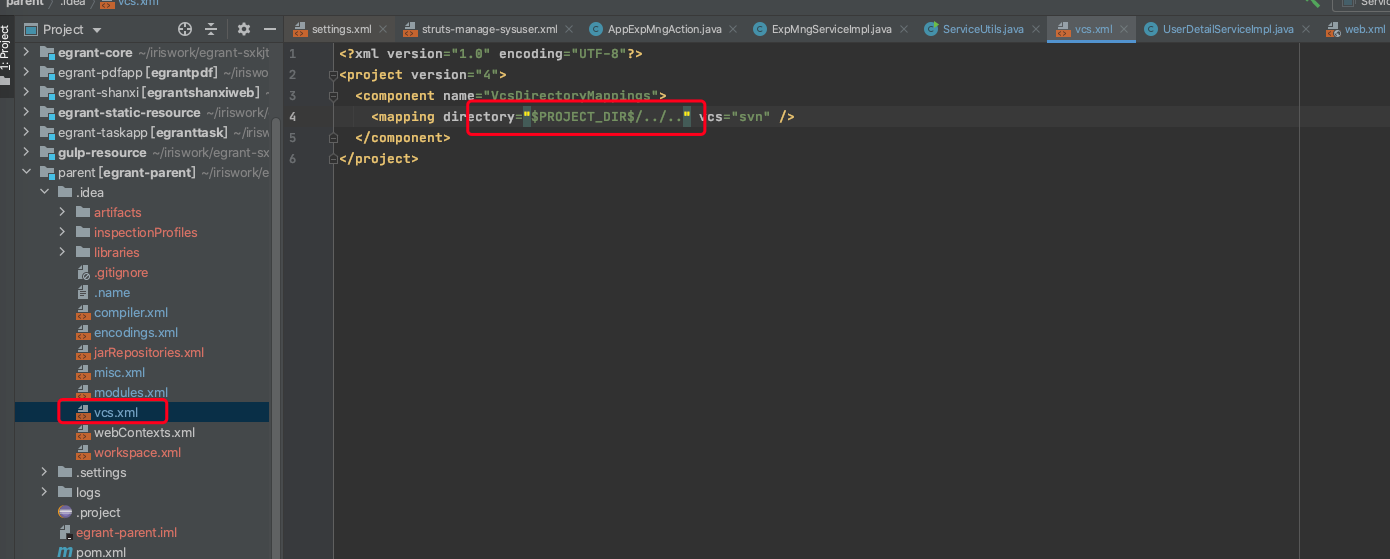Click the collapse all icon in Project panel
This screenshot has height=559, width=1390.
(x=211, y=30)
